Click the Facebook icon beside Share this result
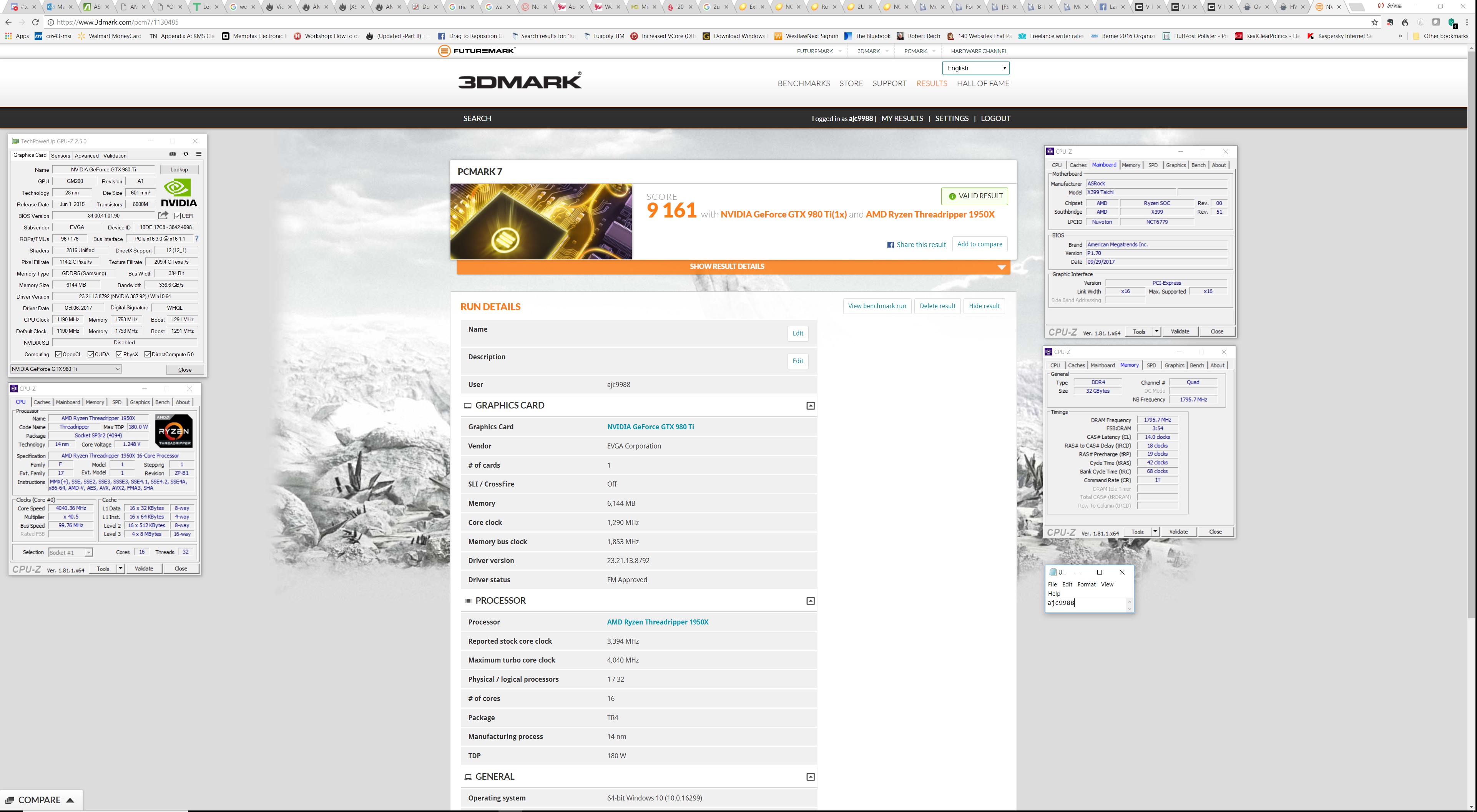This screenshot has height=812, width=1477. pyautogui.click(x=891, y=245)
